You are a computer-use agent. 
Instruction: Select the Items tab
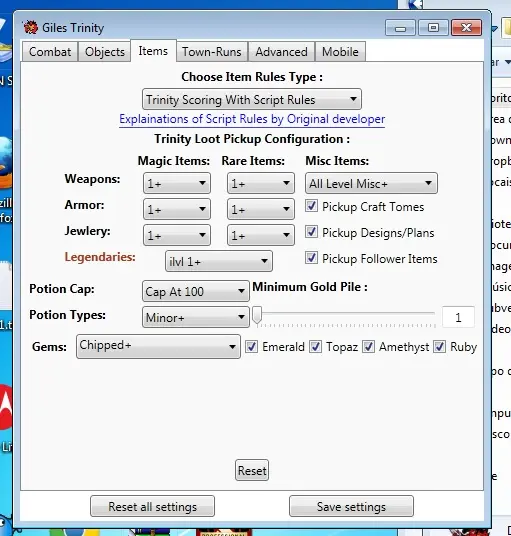tap(153, 51)
